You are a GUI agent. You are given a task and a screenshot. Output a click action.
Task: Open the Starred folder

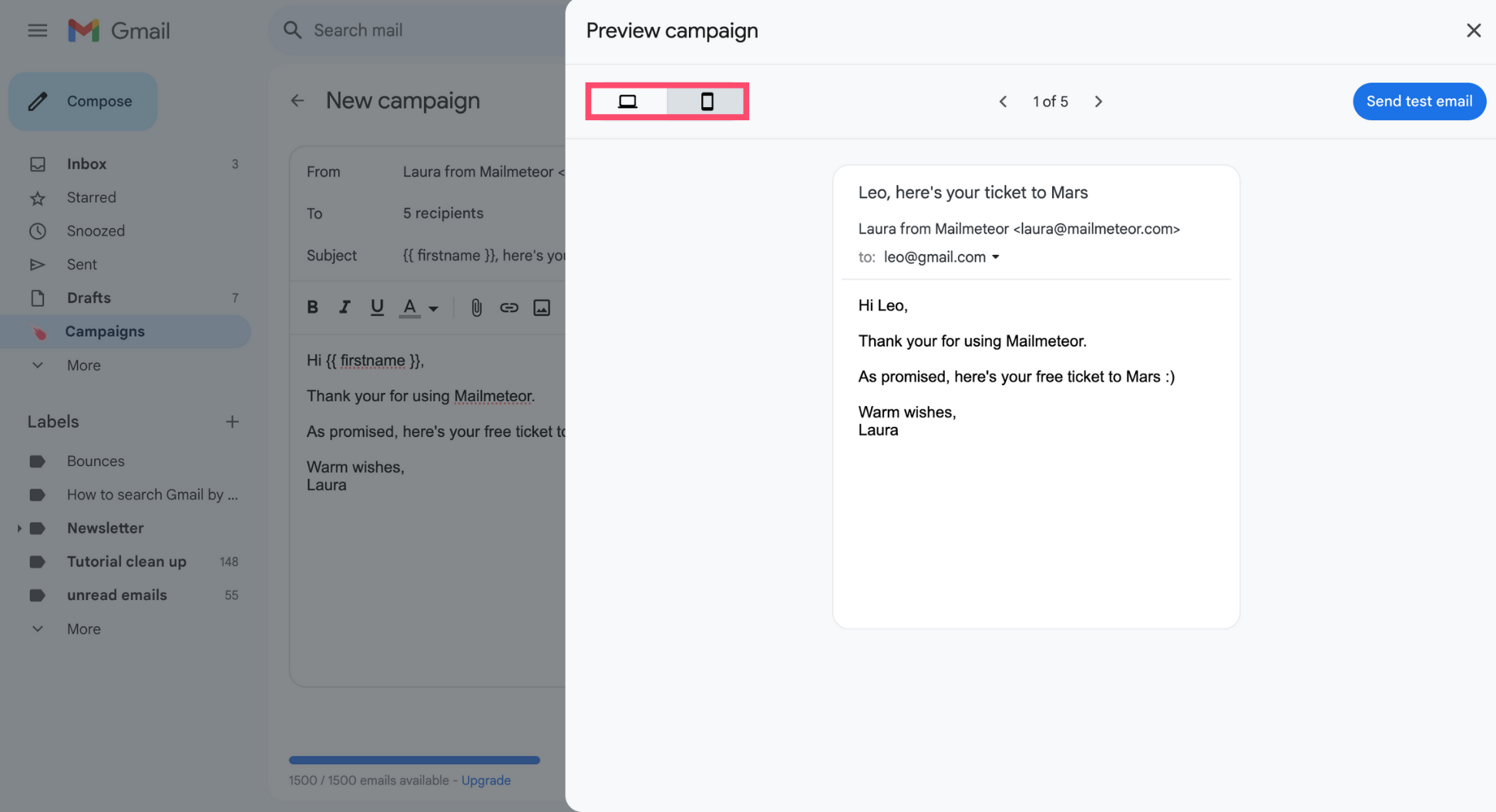pos(126,197)
